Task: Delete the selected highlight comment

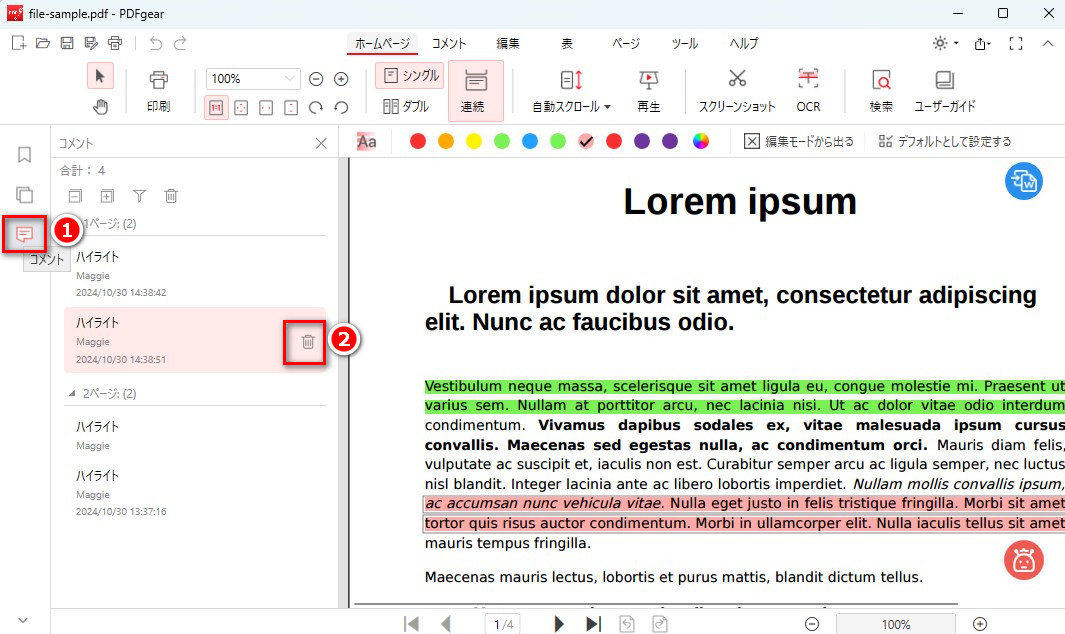Action: 307,342
